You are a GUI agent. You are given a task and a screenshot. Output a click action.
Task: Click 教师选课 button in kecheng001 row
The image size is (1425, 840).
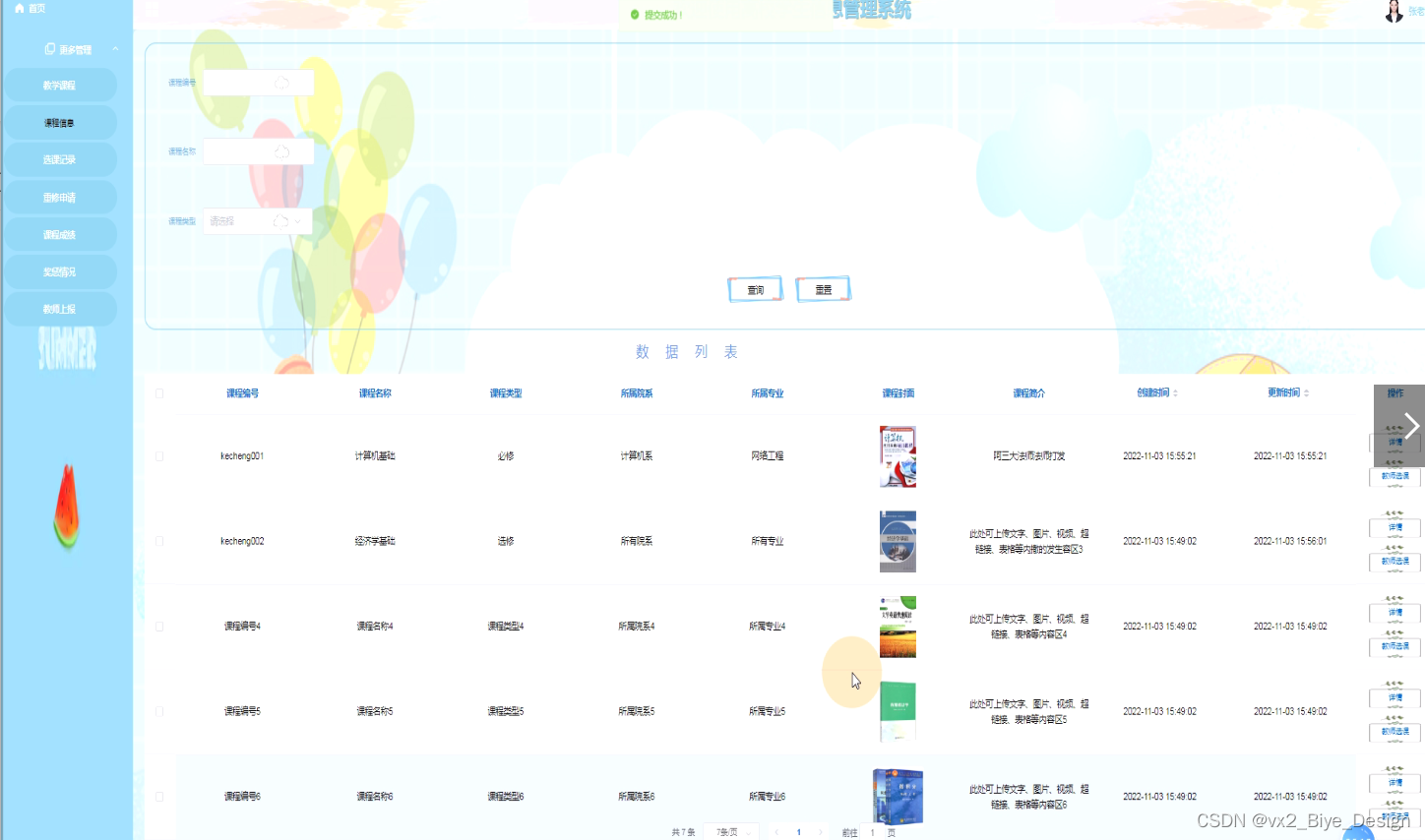pos(1395,476)
